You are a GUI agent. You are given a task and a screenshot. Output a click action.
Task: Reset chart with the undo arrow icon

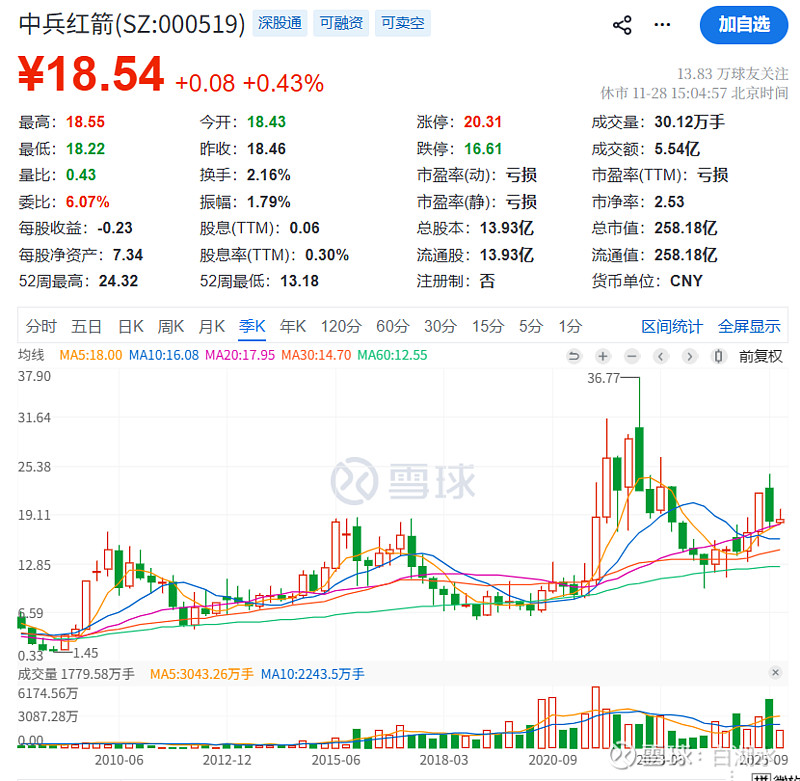pos(574,356)
